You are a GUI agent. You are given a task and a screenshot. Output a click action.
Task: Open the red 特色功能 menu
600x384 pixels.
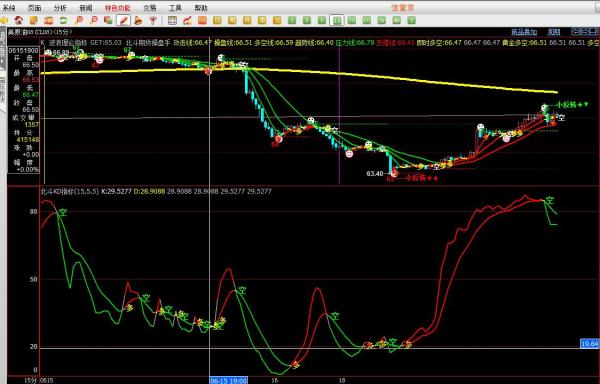[118, 8]
